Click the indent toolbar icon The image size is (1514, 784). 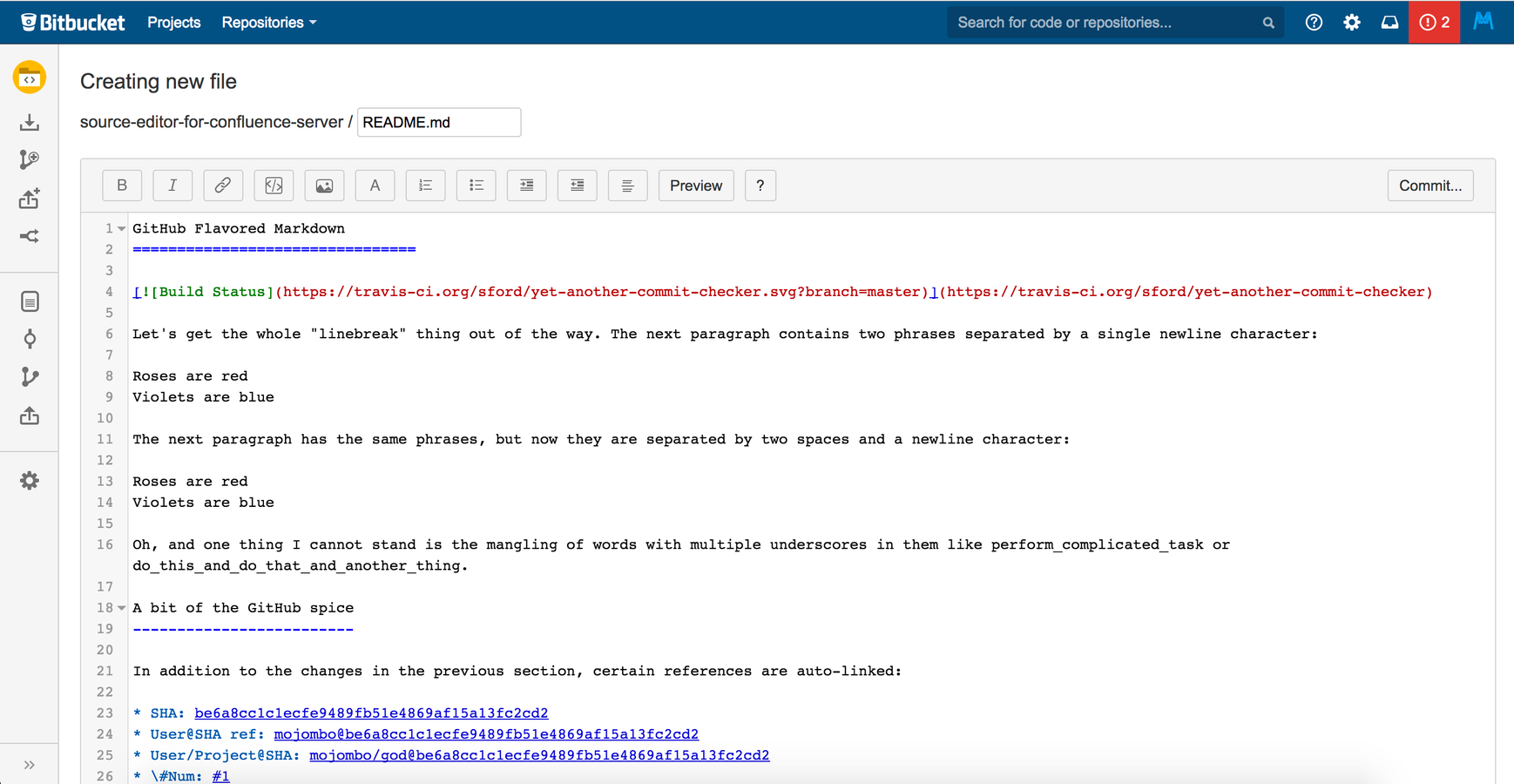click(526, 186)
